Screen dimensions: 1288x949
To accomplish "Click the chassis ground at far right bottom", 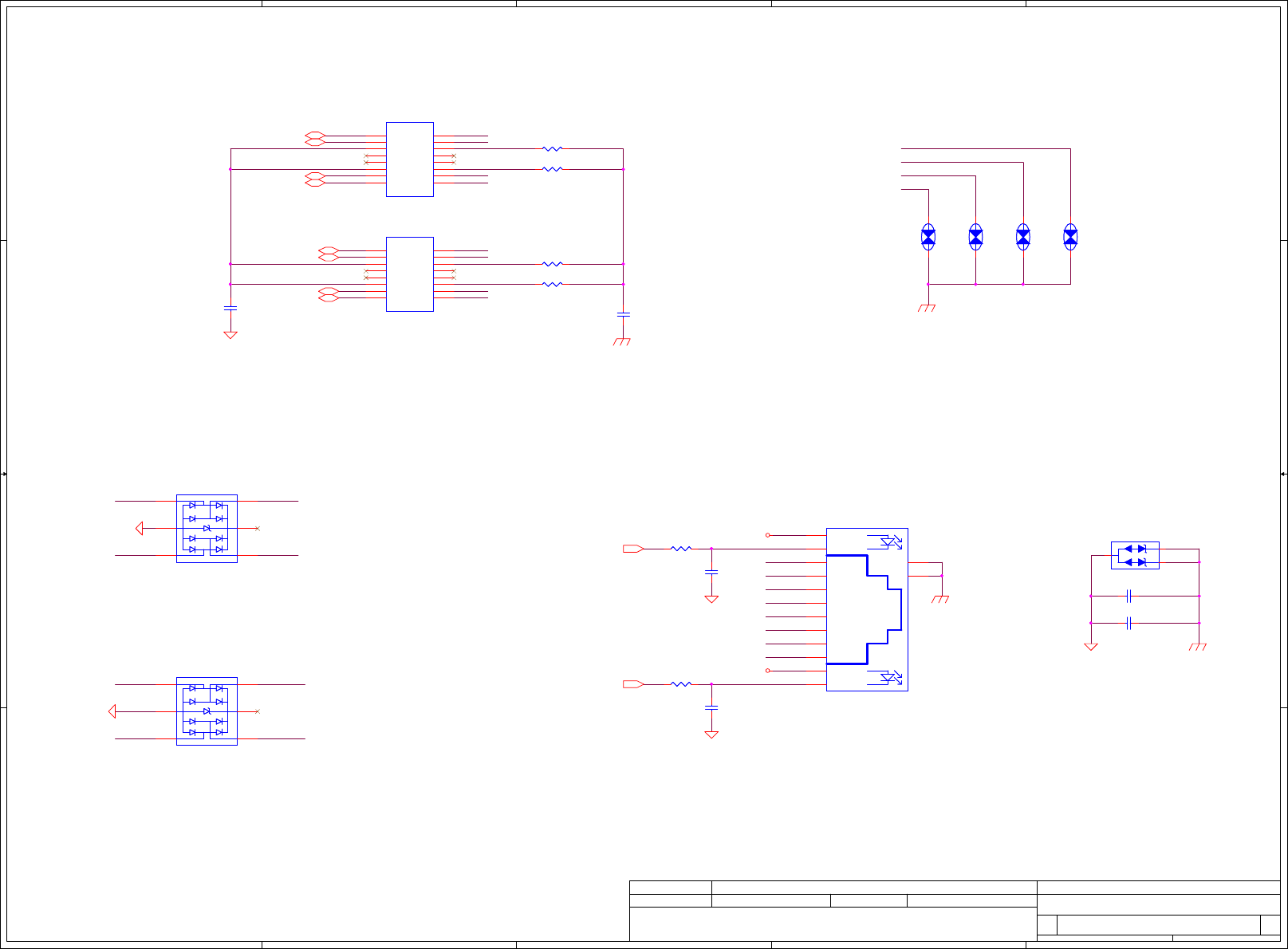I will point(1198,647).
